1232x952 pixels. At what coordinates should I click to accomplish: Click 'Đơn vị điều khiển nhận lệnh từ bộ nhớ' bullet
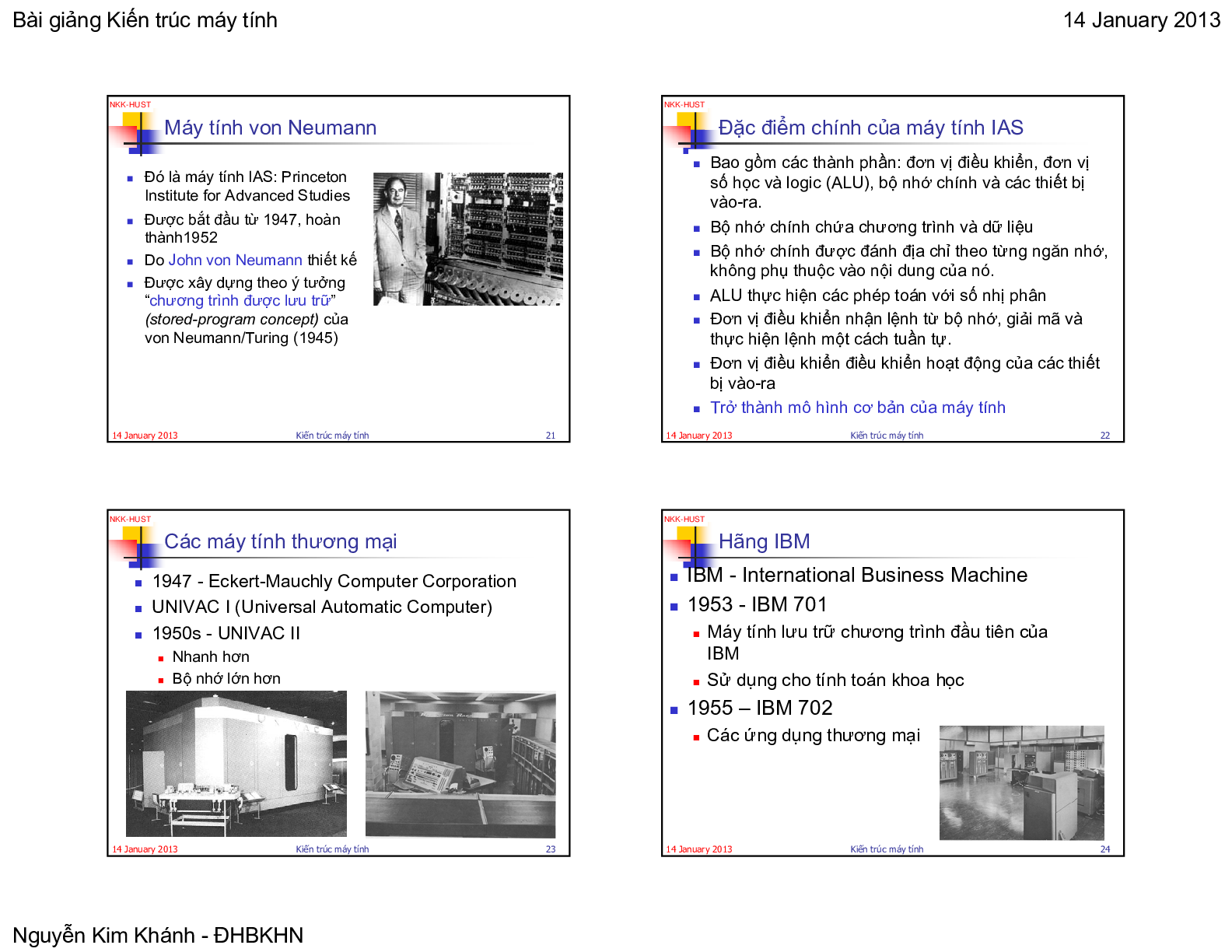click(896, 329)
